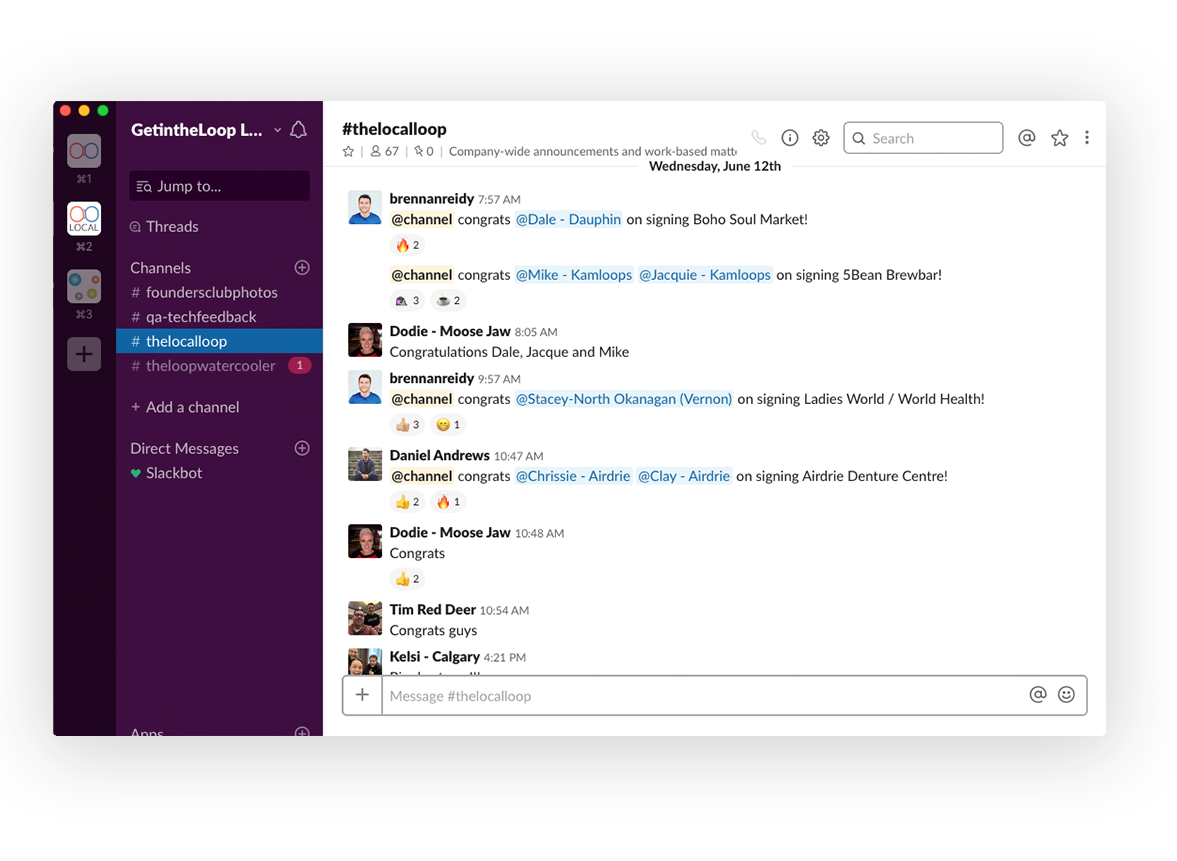This screenshot has height=861, width=1177.
Task: Show channel details info icon
Action: point(790,137)
